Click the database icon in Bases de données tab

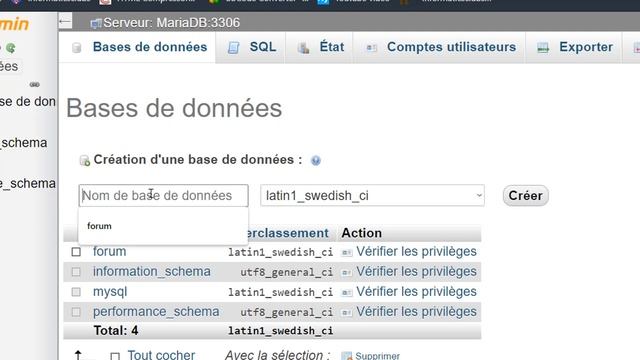(76, 48)
